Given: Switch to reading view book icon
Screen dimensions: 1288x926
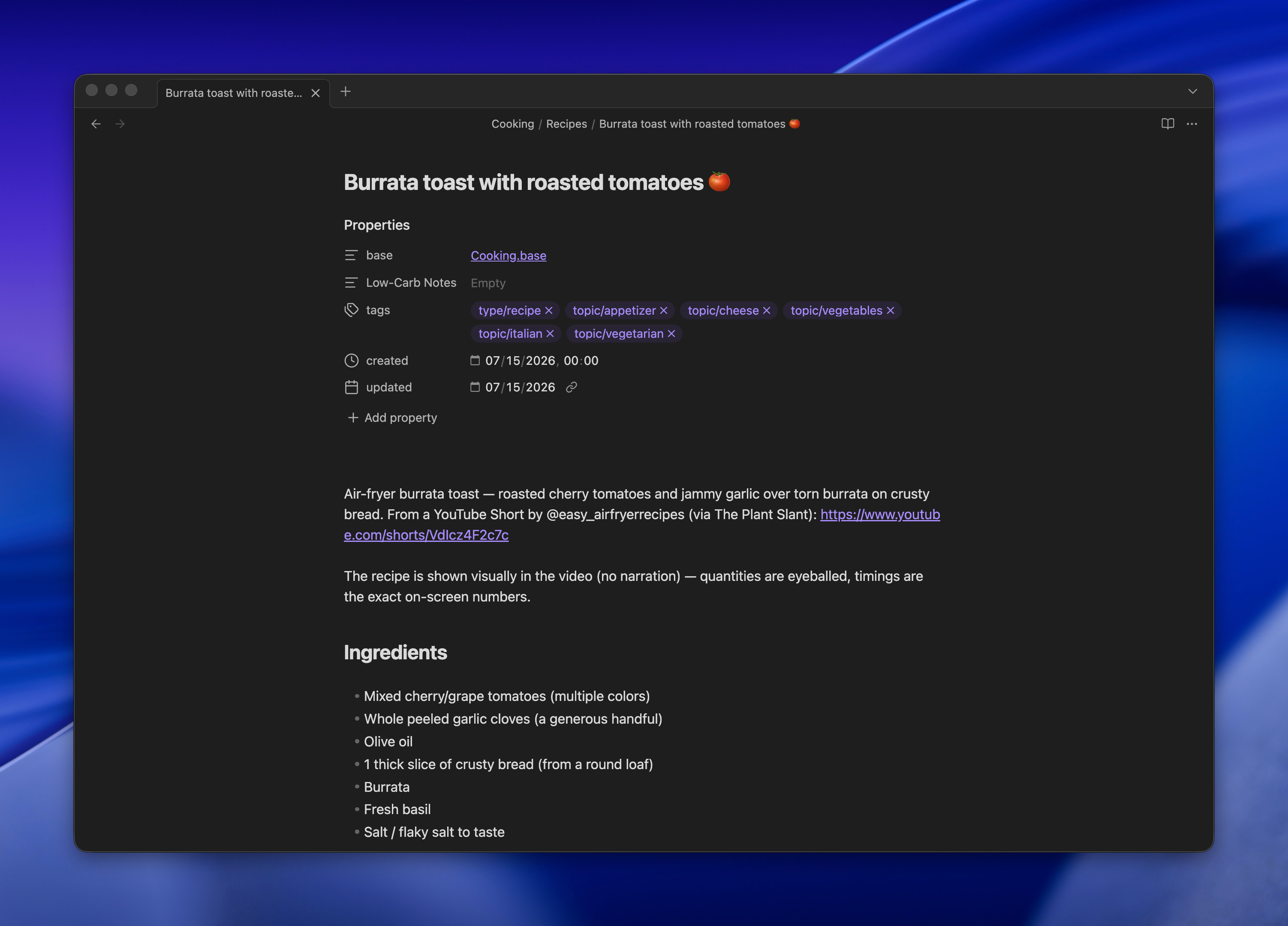Looking at the screenshot, I should coord(1168,124).
